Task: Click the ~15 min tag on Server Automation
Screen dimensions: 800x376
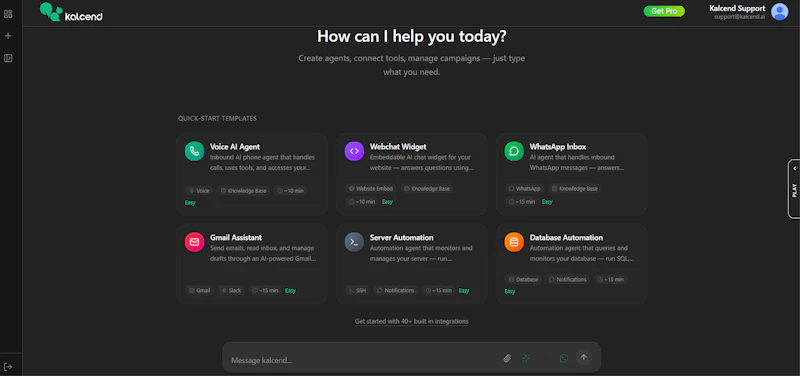Action: (438, 290)
